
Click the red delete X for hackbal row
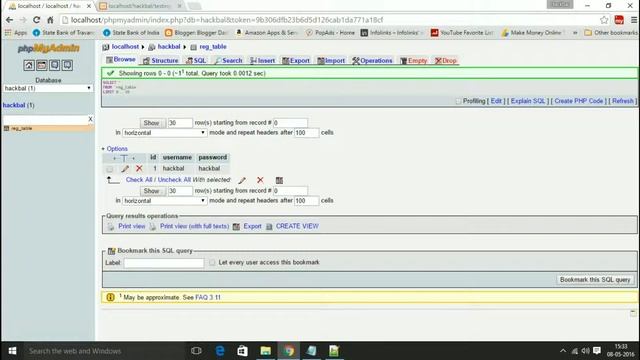[x=139, y=169]
